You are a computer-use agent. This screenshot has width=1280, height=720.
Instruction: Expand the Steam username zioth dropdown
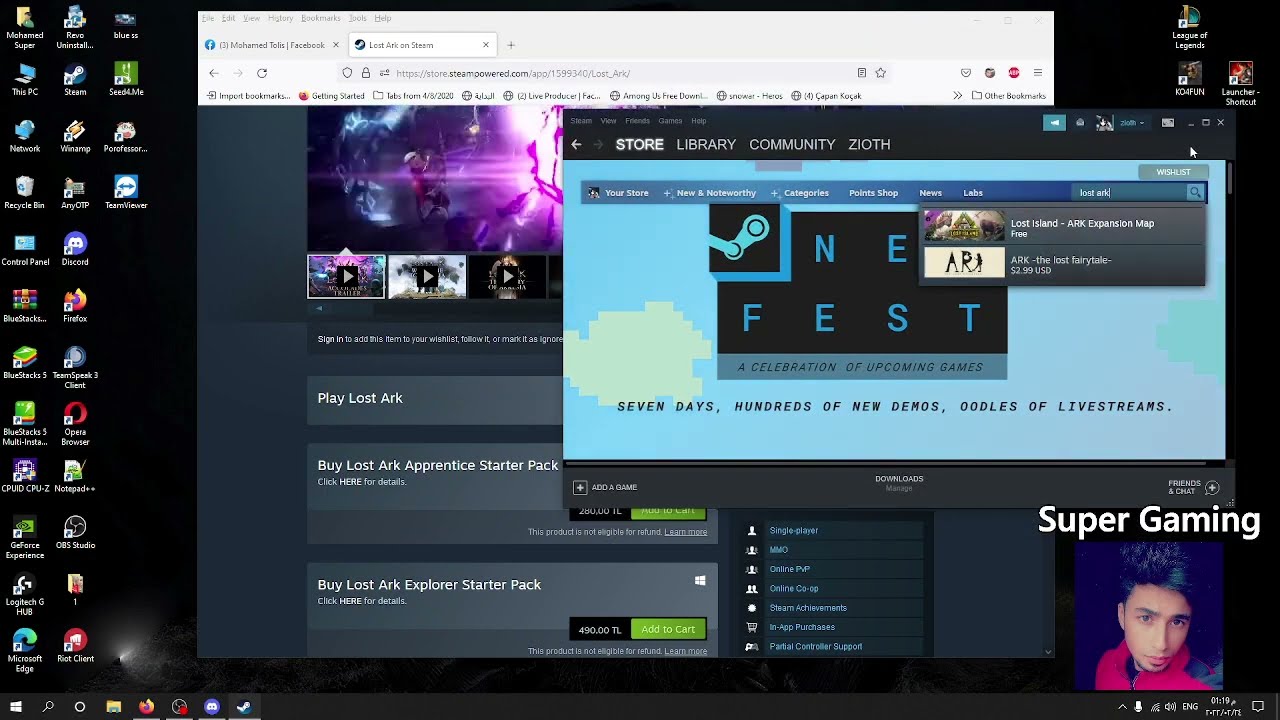click(x=1132, y=123)
